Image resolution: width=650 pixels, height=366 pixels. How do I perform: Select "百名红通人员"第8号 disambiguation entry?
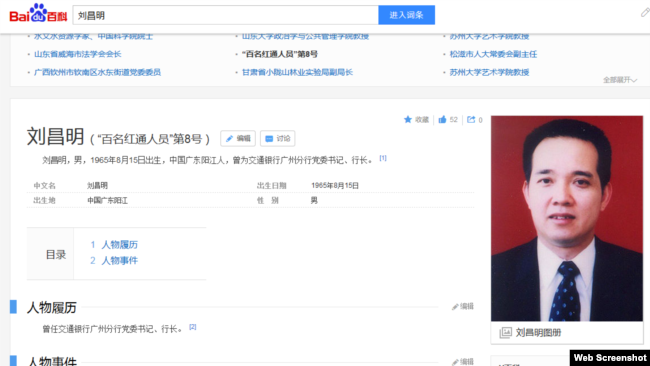pyautogui.click(x=280, y=54)
